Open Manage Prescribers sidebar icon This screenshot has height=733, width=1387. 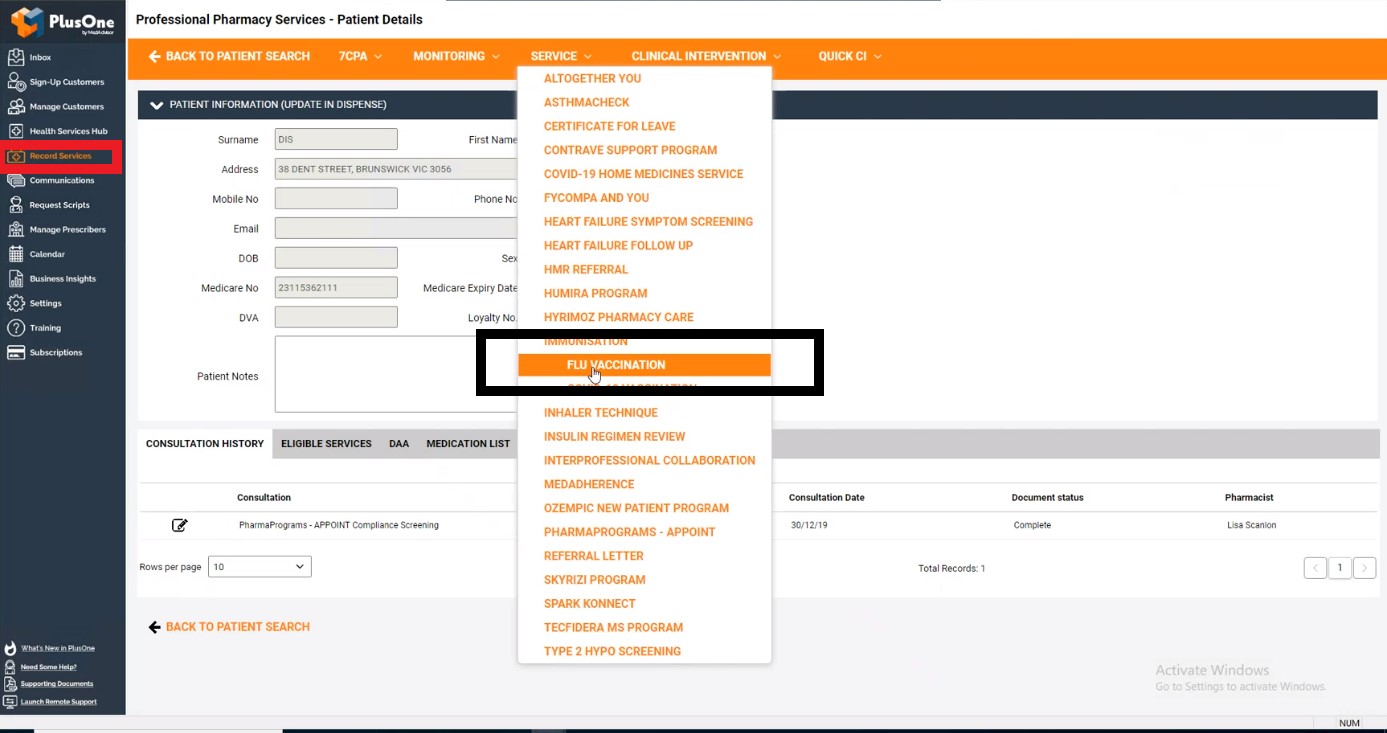(15, 229)
